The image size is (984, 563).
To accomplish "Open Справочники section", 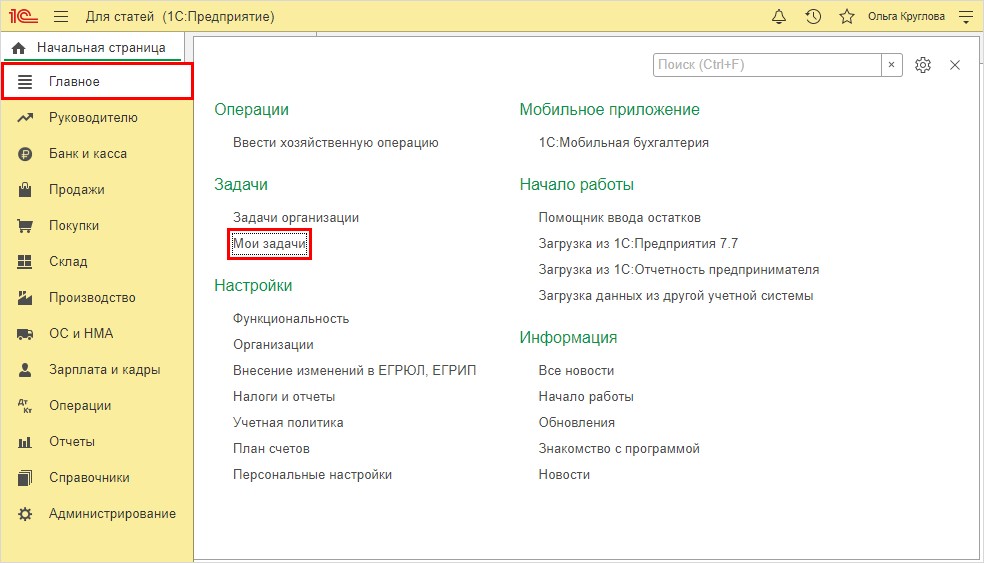I will click(89, 478).
